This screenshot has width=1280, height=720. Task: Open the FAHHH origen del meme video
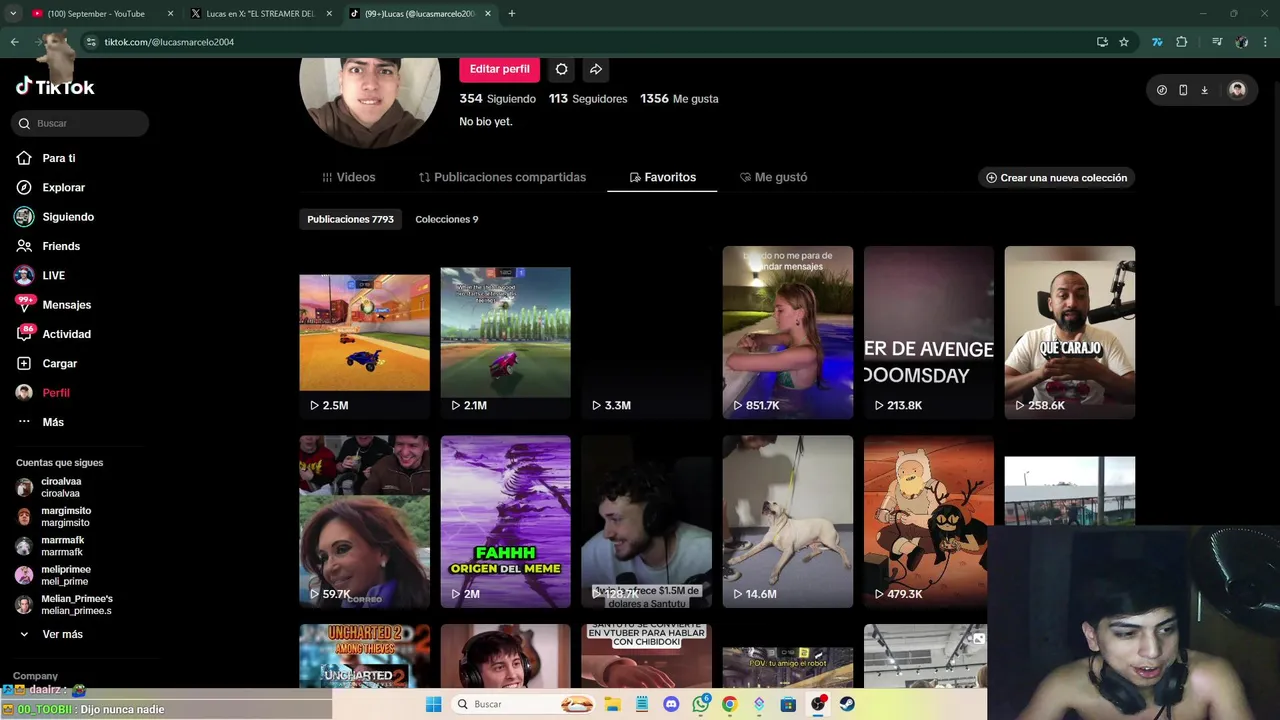[505, 521]
